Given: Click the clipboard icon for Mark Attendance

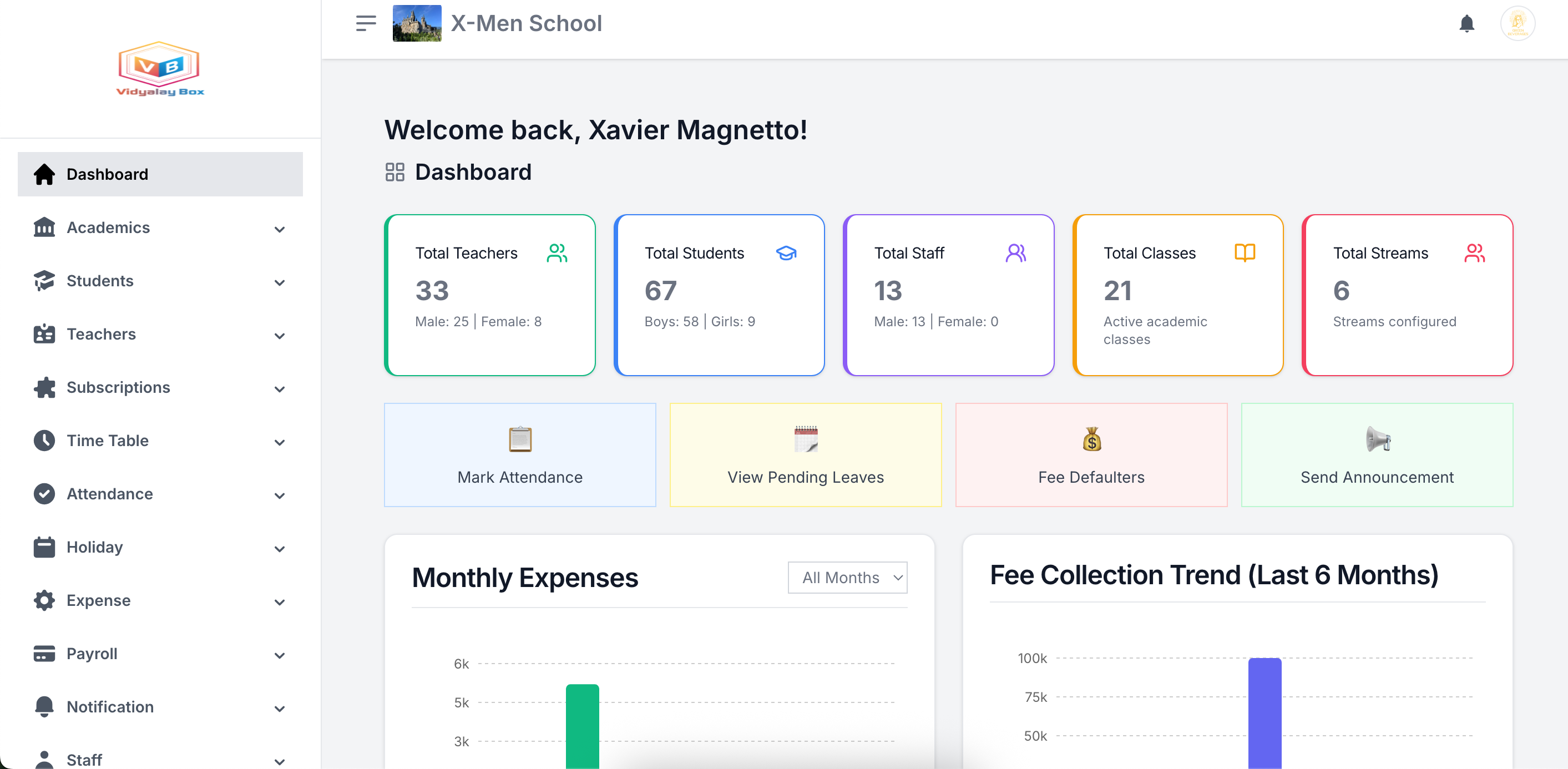Looking at the screenshot, I should pos(520,439).
